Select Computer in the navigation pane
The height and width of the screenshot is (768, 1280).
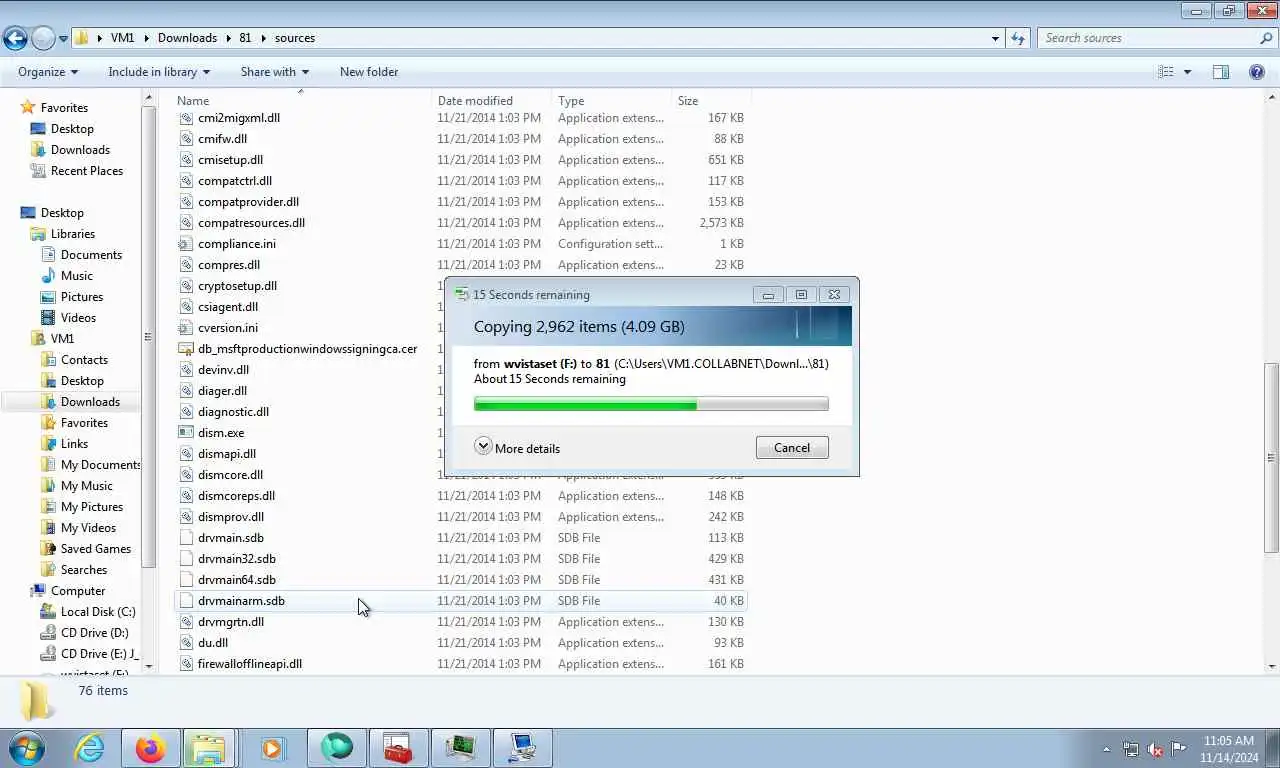tap(78, 591)
